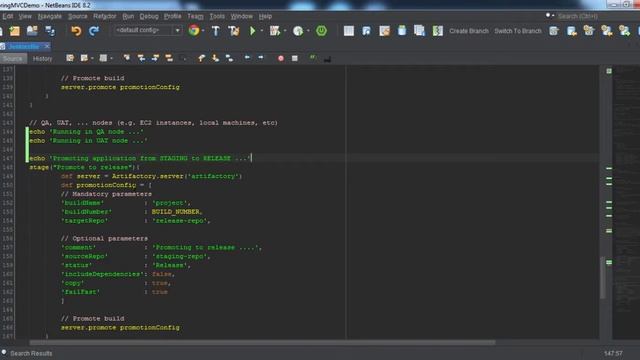The image size is (640, 360).
Task: Click the Save All toolbar icon
Action: (50, 31)
